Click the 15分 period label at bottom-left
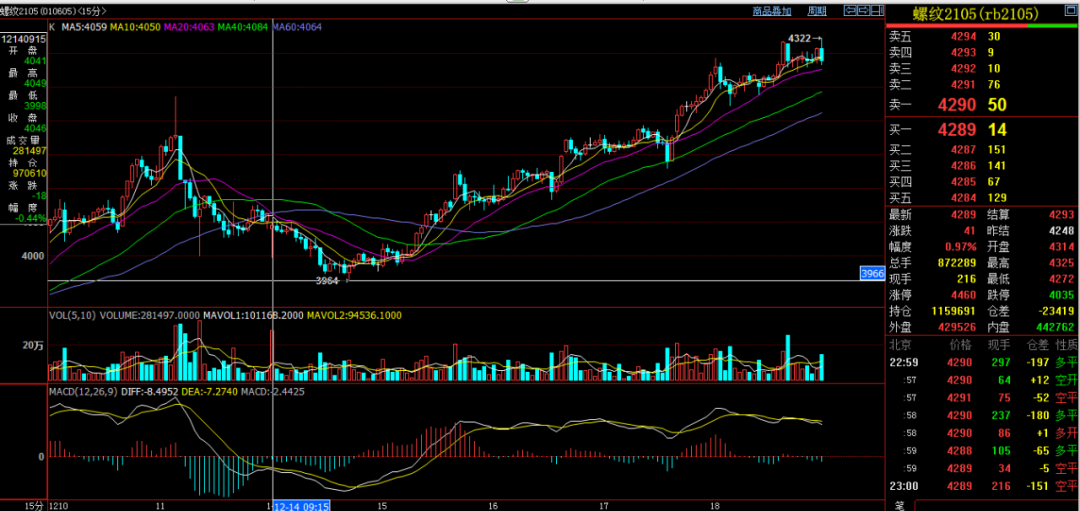1080x511 pixels. 34,506
